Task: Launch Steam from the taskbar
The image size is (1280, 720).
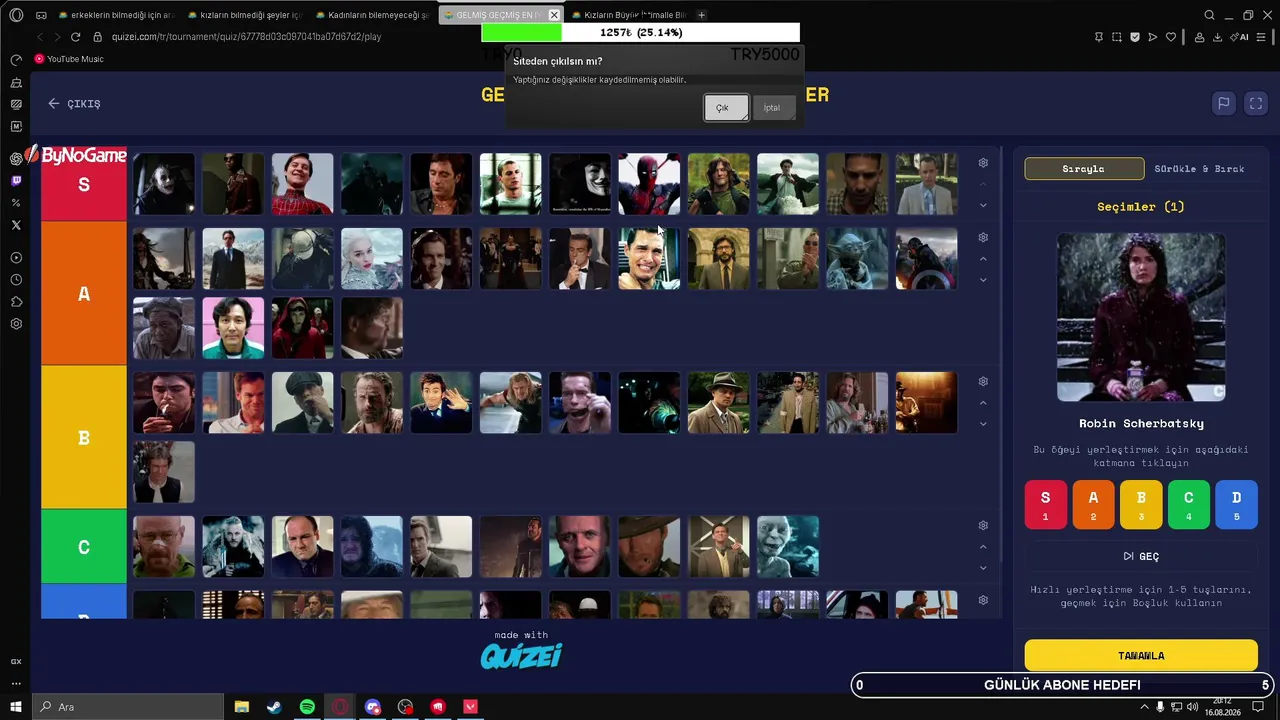Action: pyautogui.click(x=274, y=707)
